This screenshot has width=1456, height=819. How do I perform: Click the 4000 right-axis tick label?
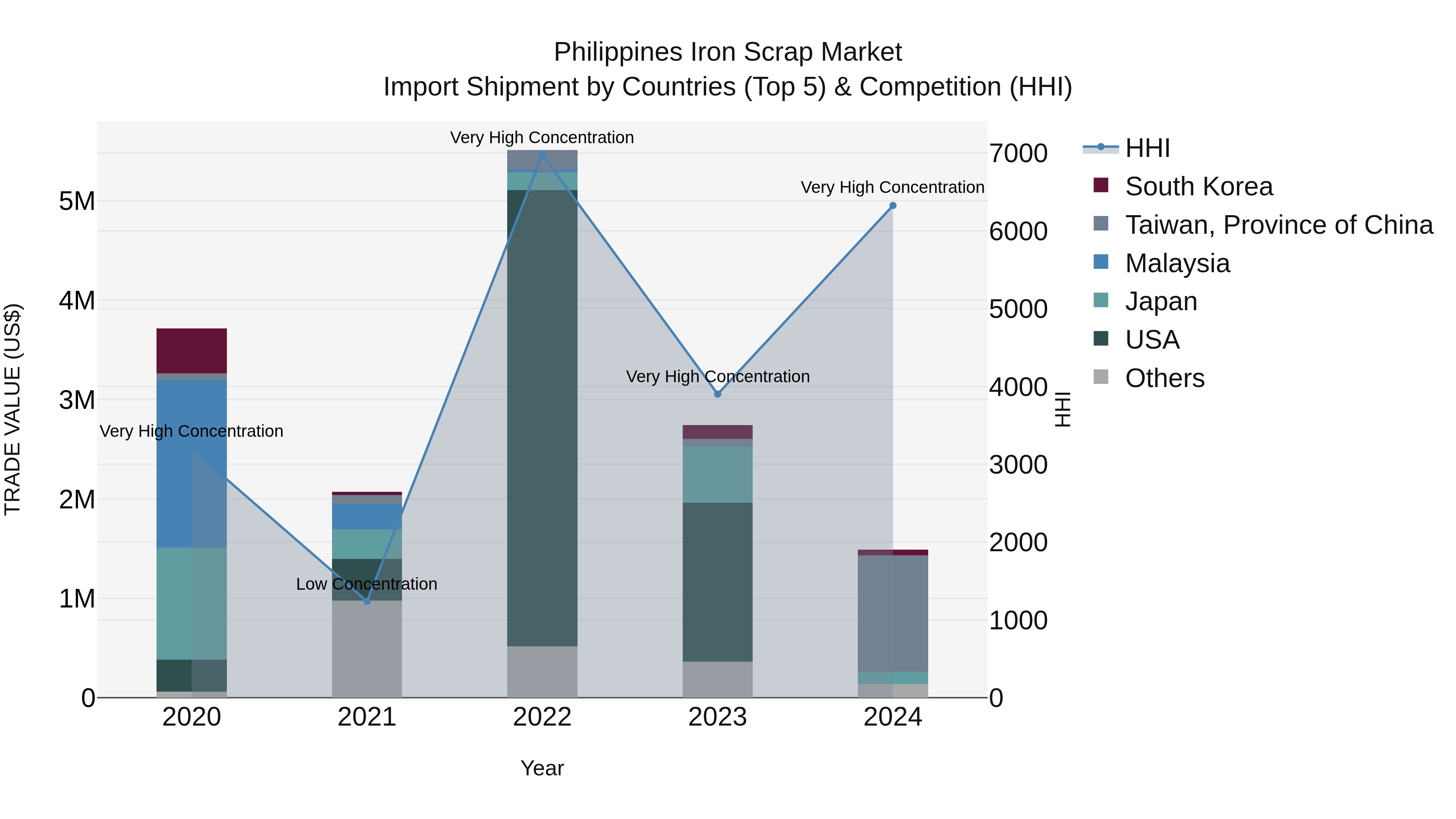(x=1018, y=387)
